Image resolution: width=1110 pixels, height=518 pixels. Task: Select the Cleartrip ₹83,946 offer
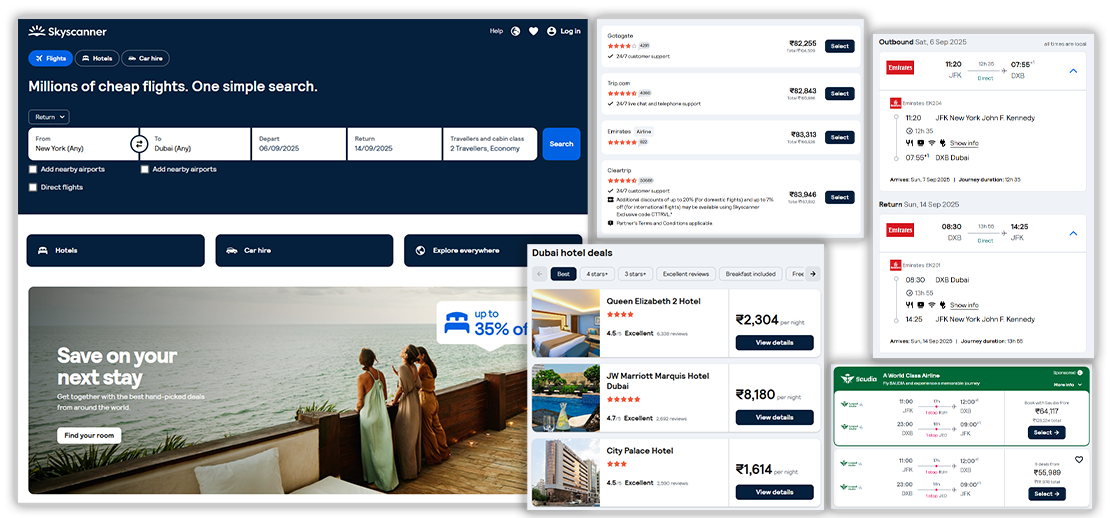[x=840, y=197]
